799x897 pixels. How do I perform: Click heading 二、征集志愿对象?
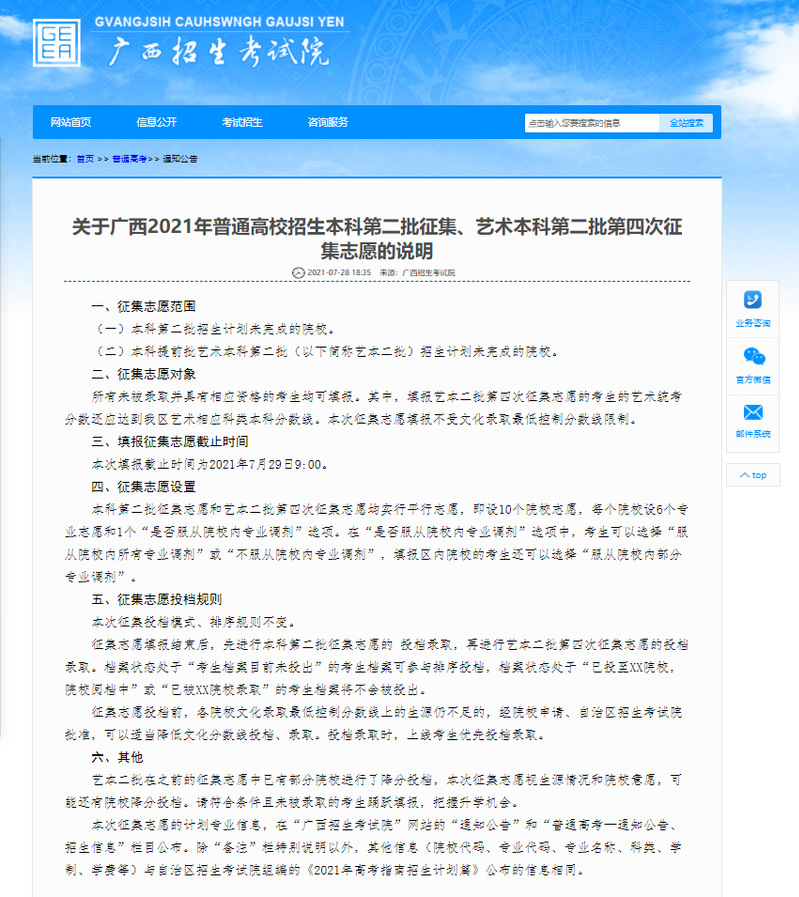pyautogui.click(x=144, y=374)
